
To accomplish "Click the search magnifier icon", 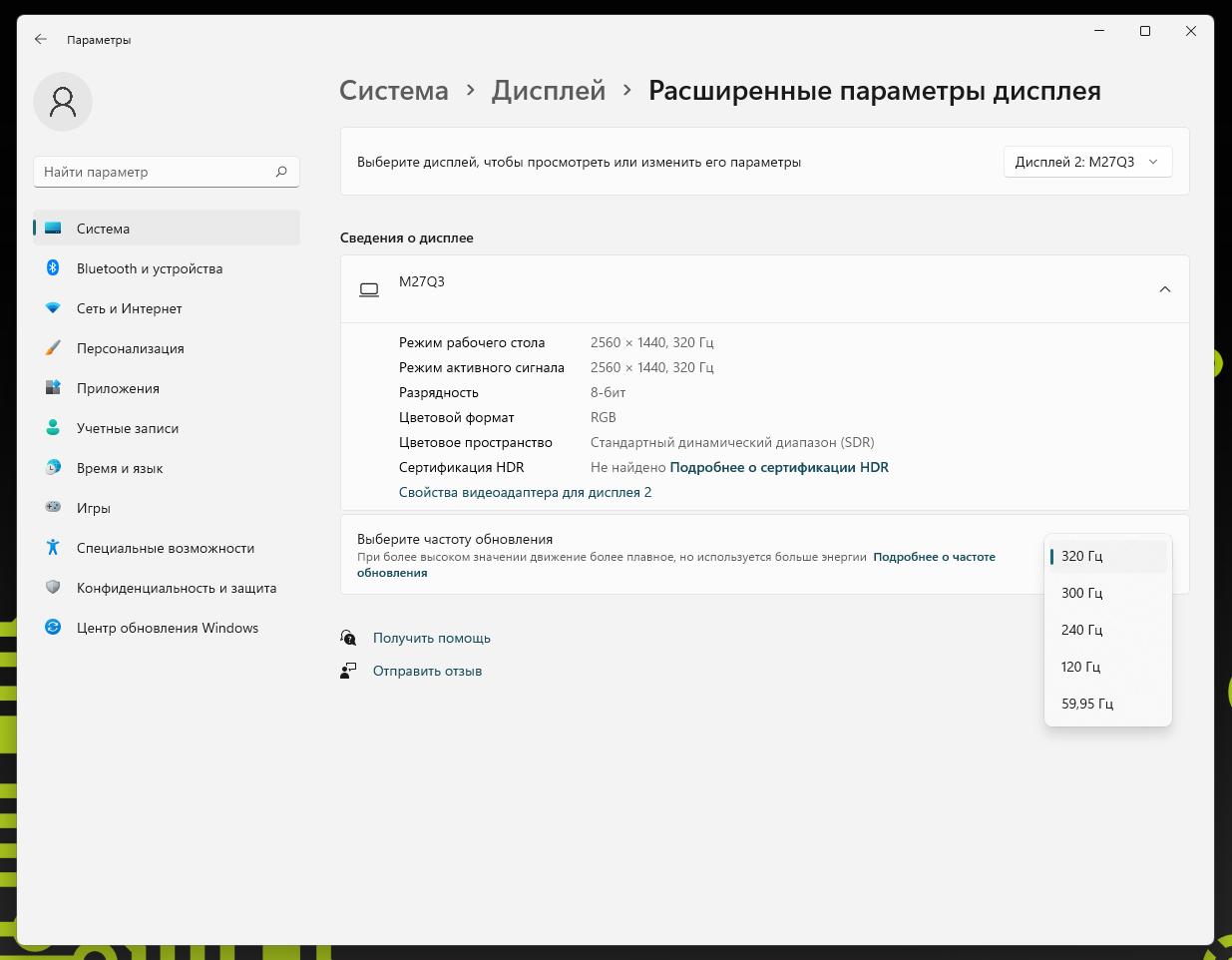I will 281,172.
